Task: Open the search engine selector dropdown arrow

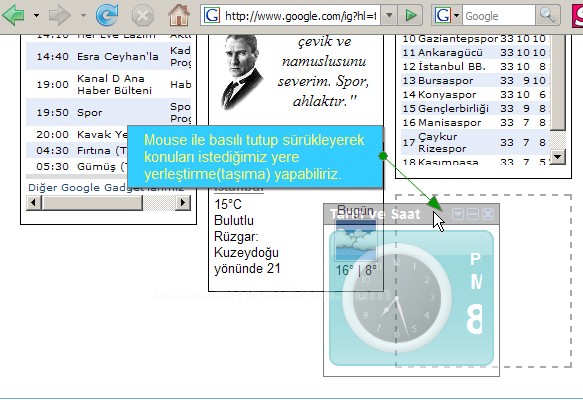Action: coord(457,16)
